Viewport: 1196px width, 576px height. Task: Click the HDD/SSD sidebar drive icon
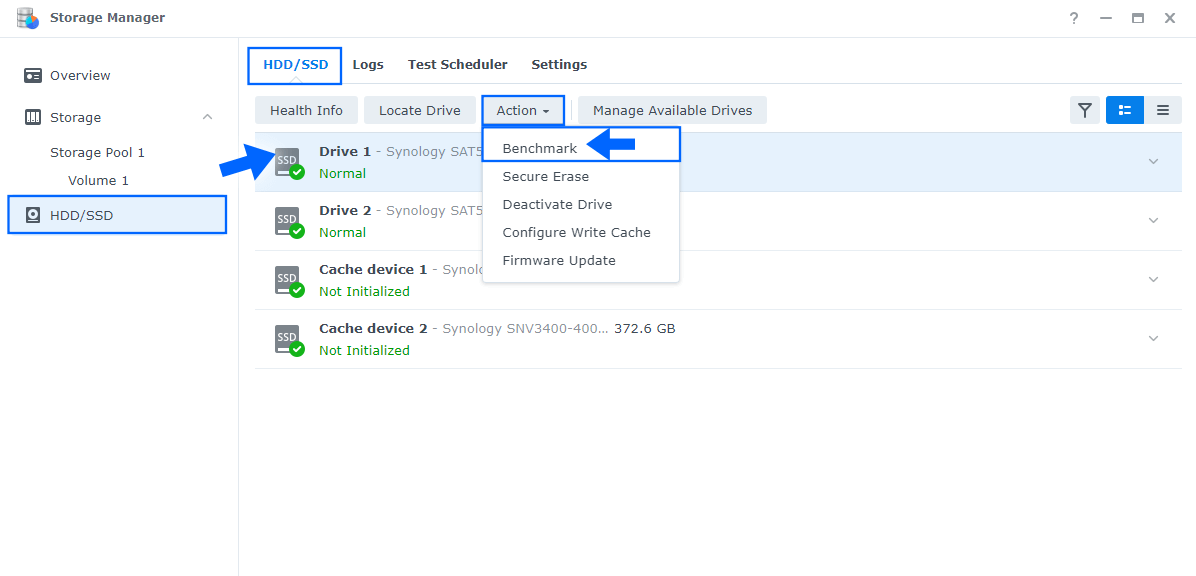(33, 215)
